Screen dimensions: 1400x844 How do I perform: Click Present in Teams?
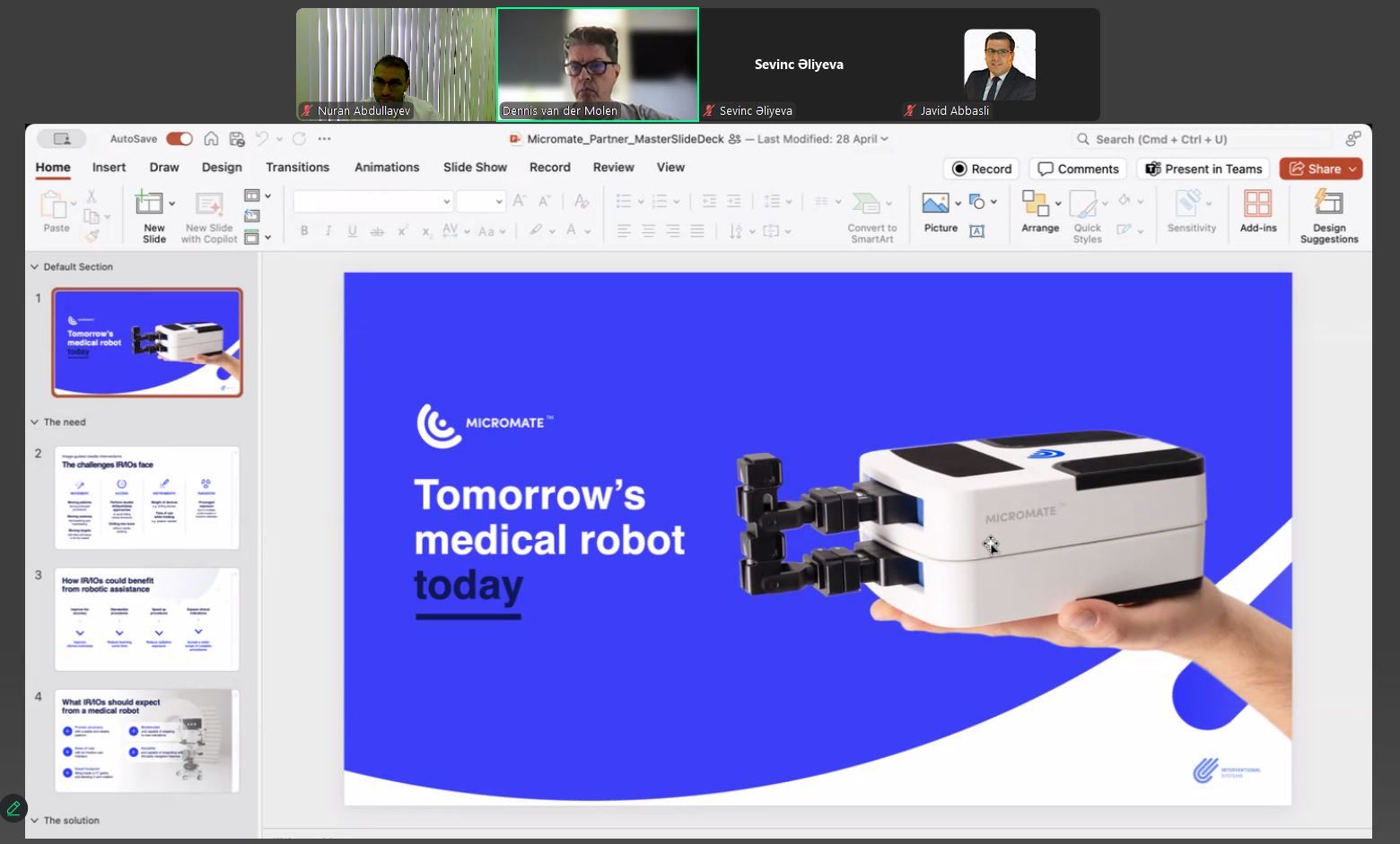[1203, 169]
